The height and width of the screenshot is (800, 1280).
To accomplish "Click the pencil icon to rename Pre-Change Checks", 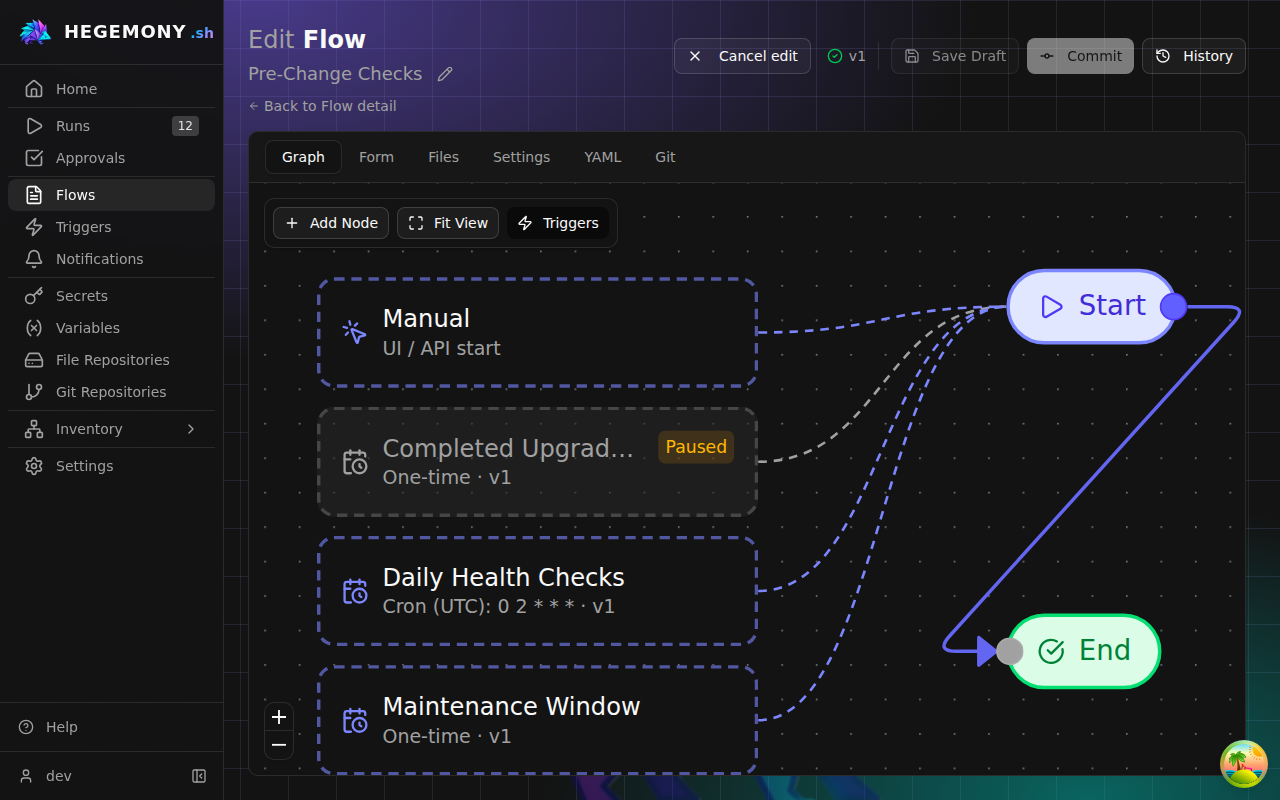I will click(x=445, y=74).
